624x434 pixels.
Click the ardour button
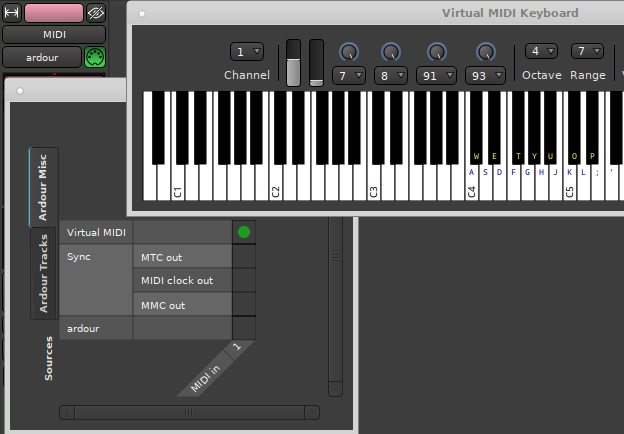click(41, 57)
